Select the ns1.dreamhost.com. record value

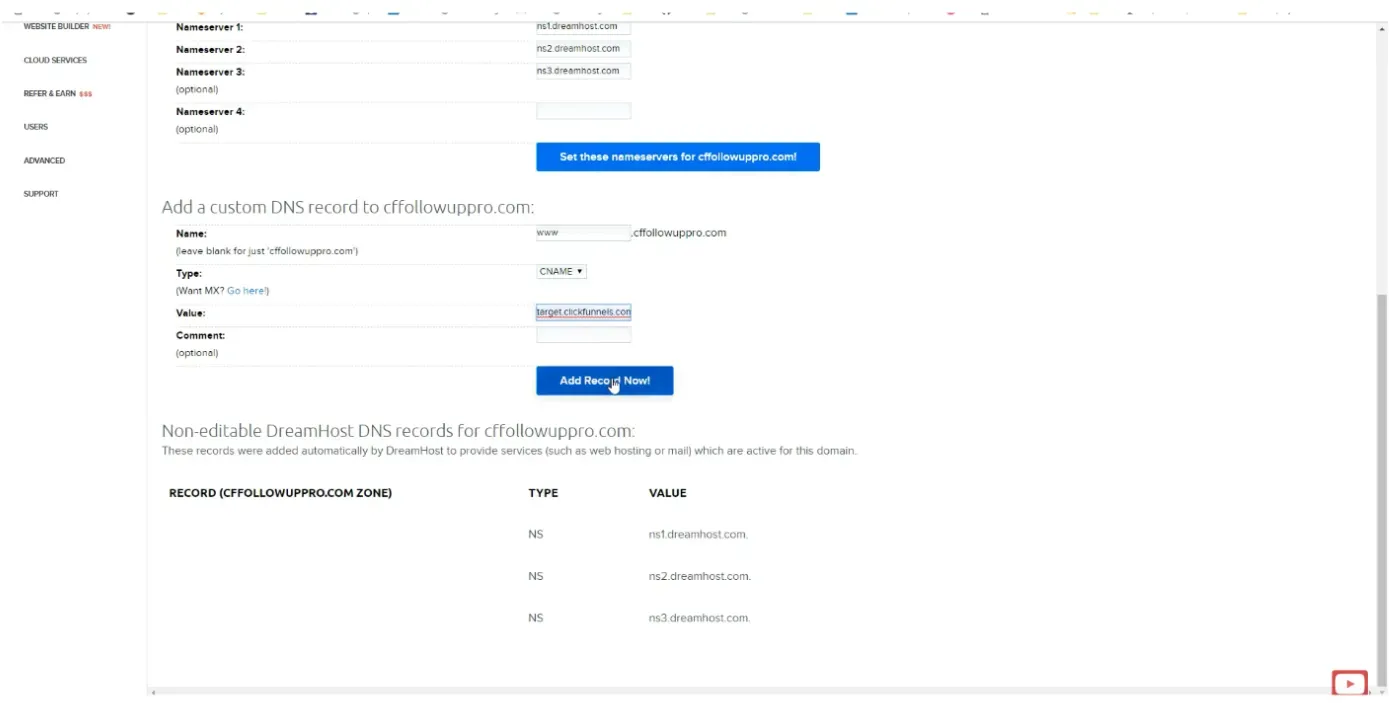(698, 535)
